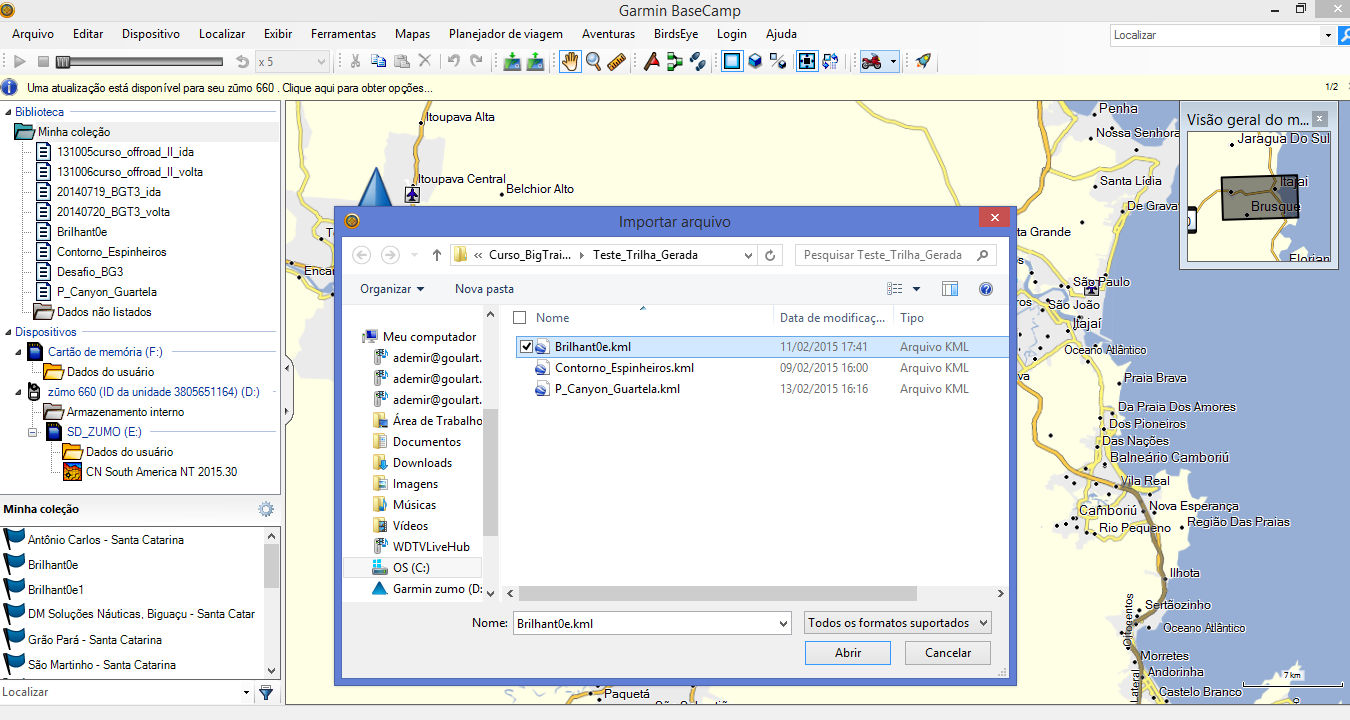Viewport: 1350px width, 720px height.
Task: Open motorcycle activity profile dropdown arrow
Action: (x=892, y=61)
